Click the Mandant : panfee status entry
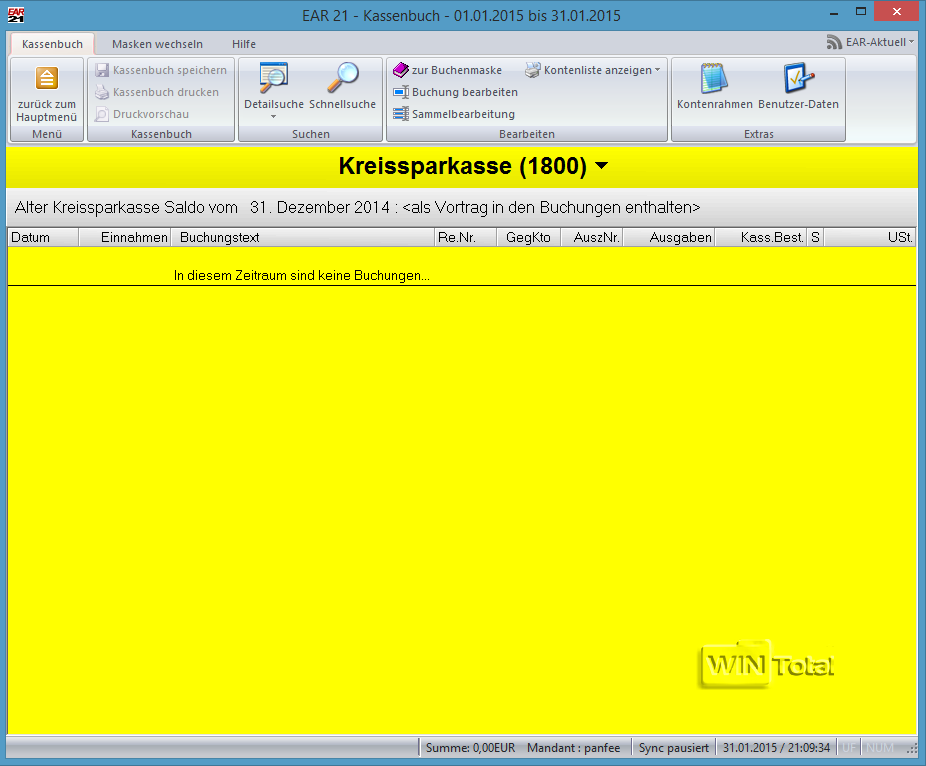This screenshot has height=766, width=926. [573, 748]
